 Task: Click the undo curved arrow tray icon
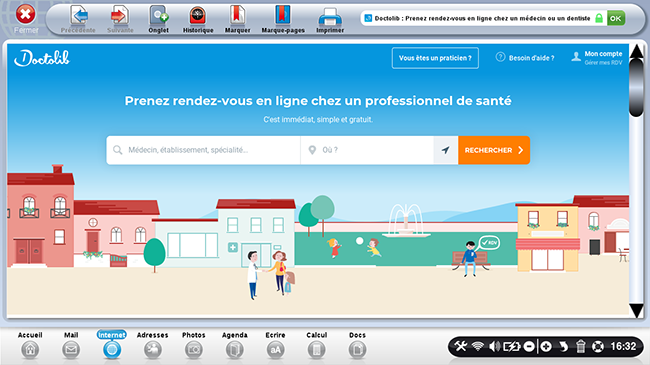[563, 346]
